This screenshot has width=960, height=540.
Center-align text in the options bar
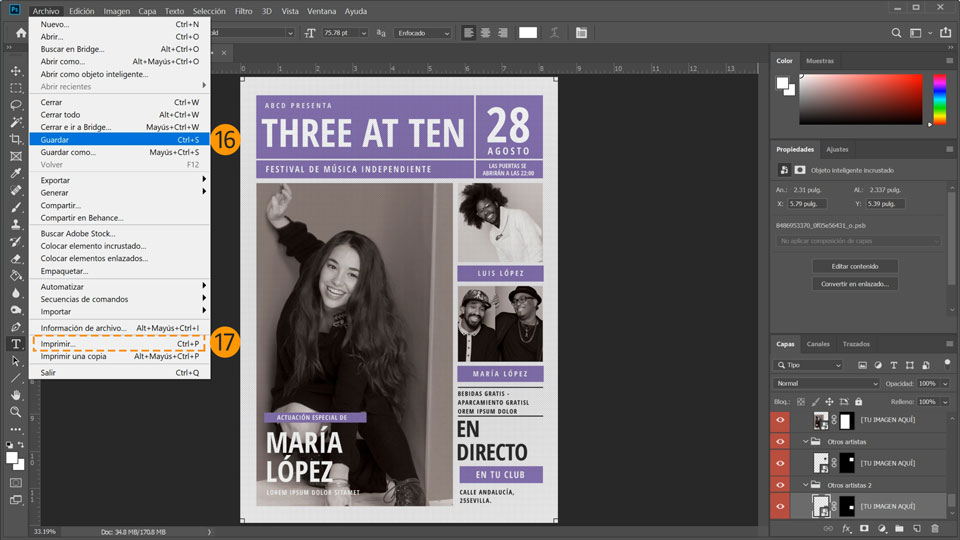click(x=485, y=33)
